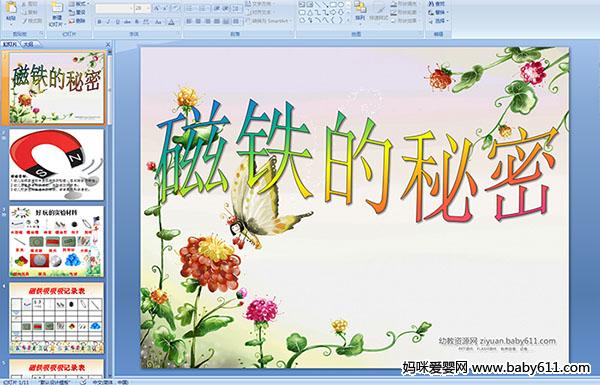Image resolution: width=600 pixels, height=385 pixels.
Task: Open line spacing options
Action: coord(237,8)
